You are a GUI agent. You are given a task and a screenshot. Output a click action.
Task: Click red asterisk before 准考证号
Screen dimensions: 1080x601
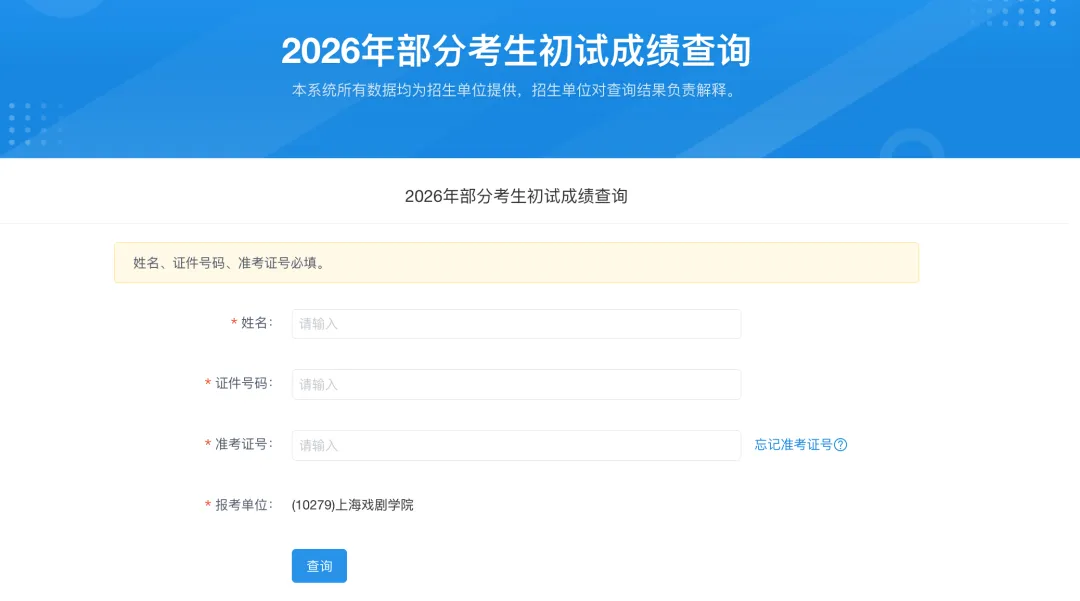tap(208, 445)
